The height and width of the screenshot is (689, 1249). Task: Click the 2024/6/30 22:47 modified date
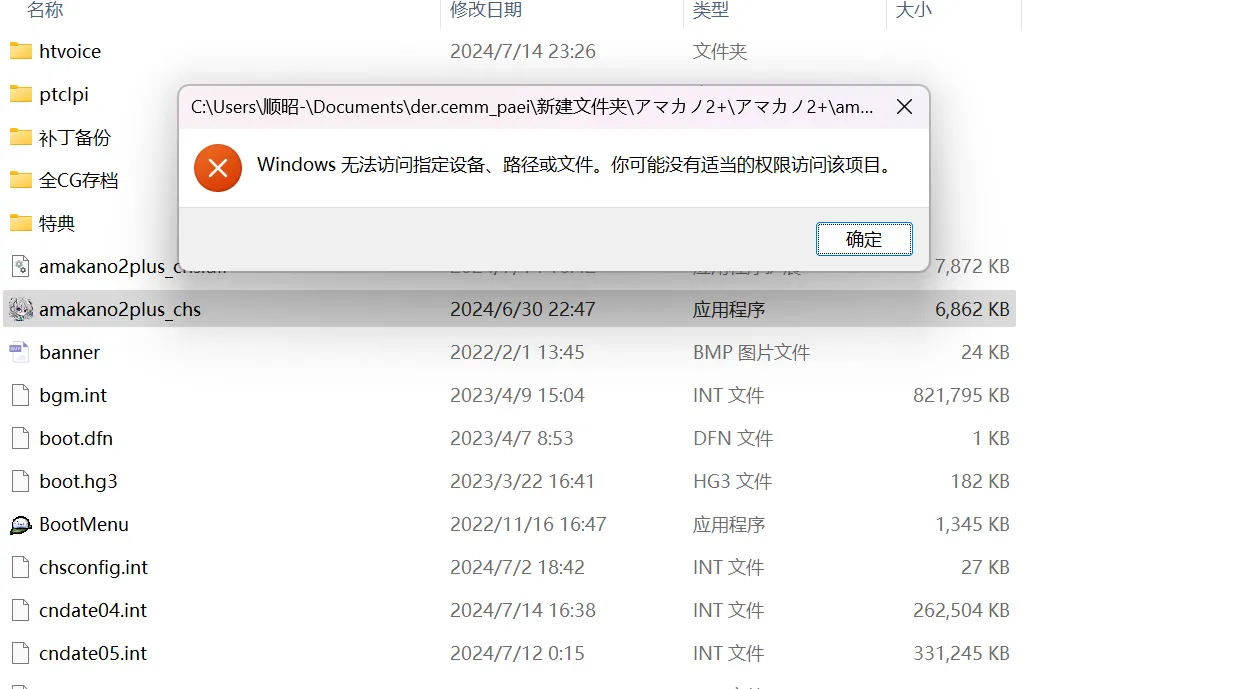tap(523, 309)
